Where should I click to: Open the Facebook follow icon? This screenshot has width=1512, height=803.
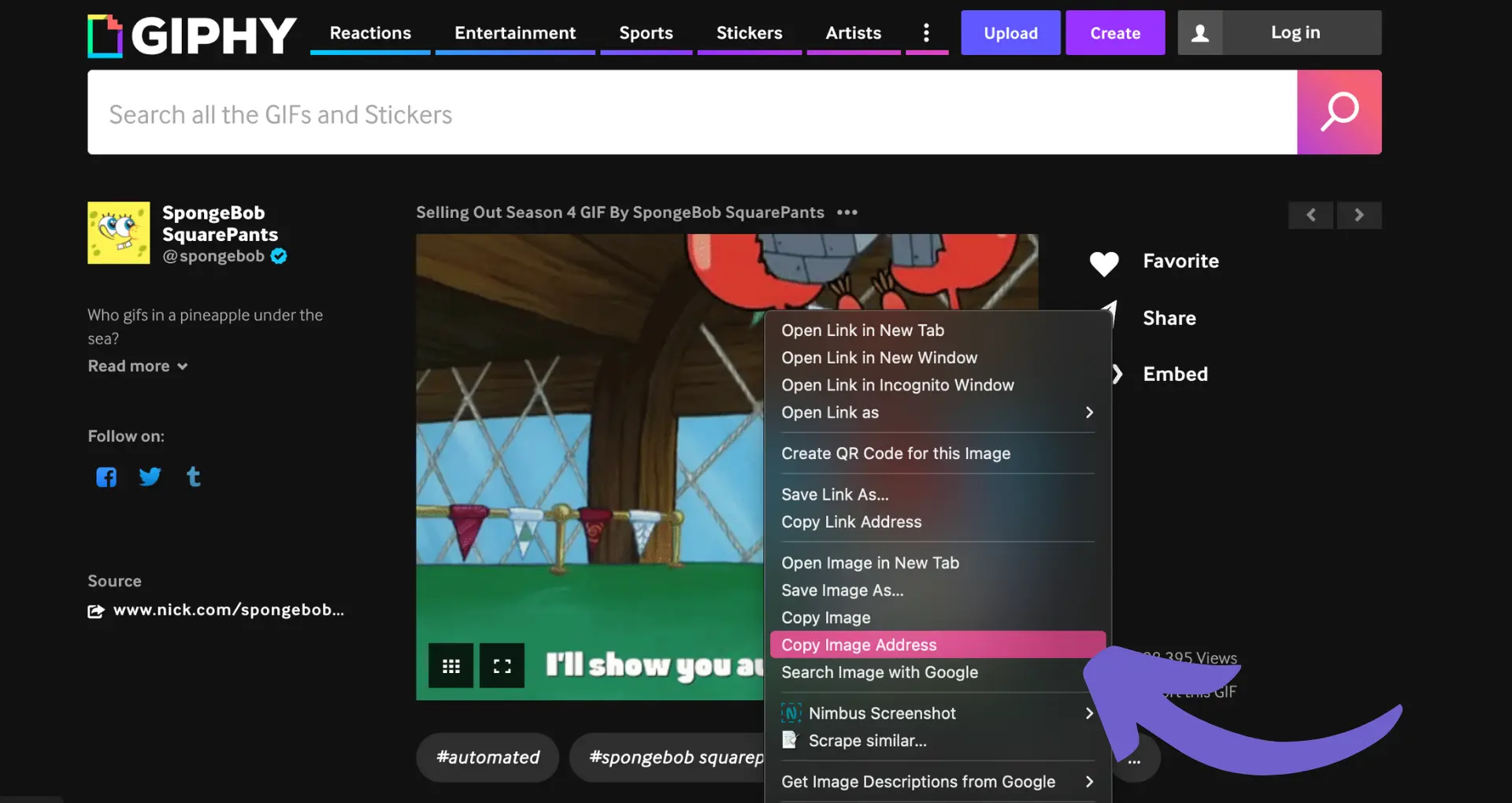point(106,477)
